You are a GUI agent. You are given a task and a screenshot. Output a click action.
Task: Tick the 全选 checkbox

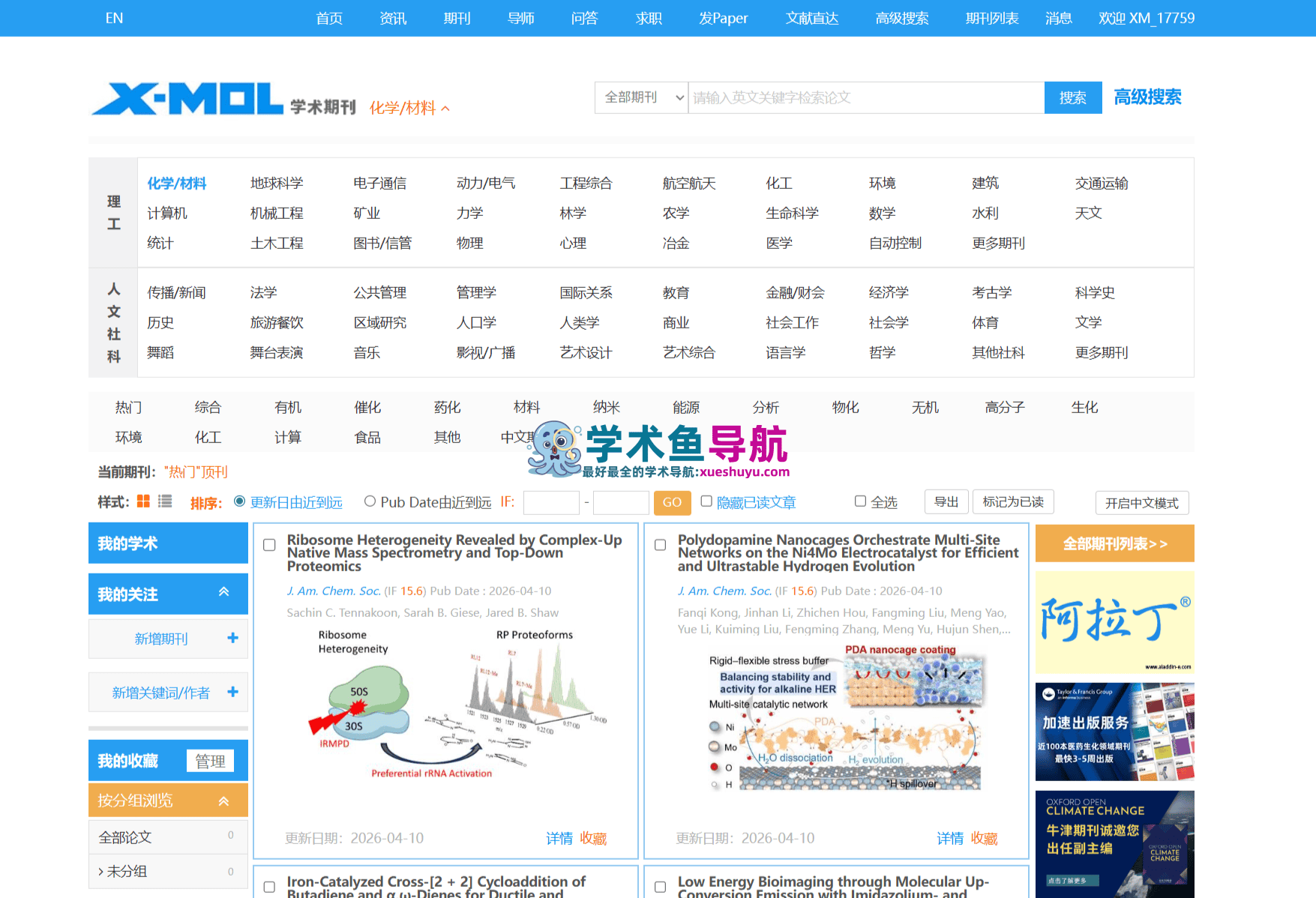coord(861,501)
